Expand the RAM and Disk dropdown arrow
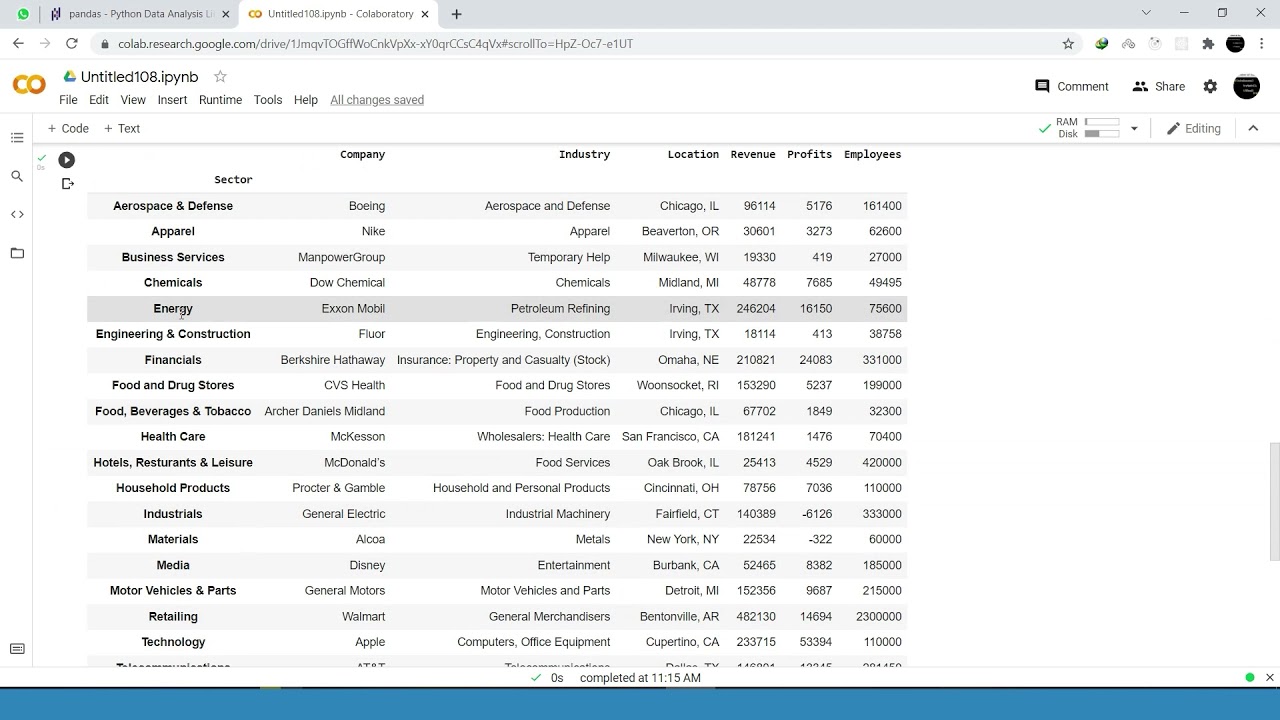Image resolution: width=1280 pixels, height=720 pixels. coord(1134,128)
